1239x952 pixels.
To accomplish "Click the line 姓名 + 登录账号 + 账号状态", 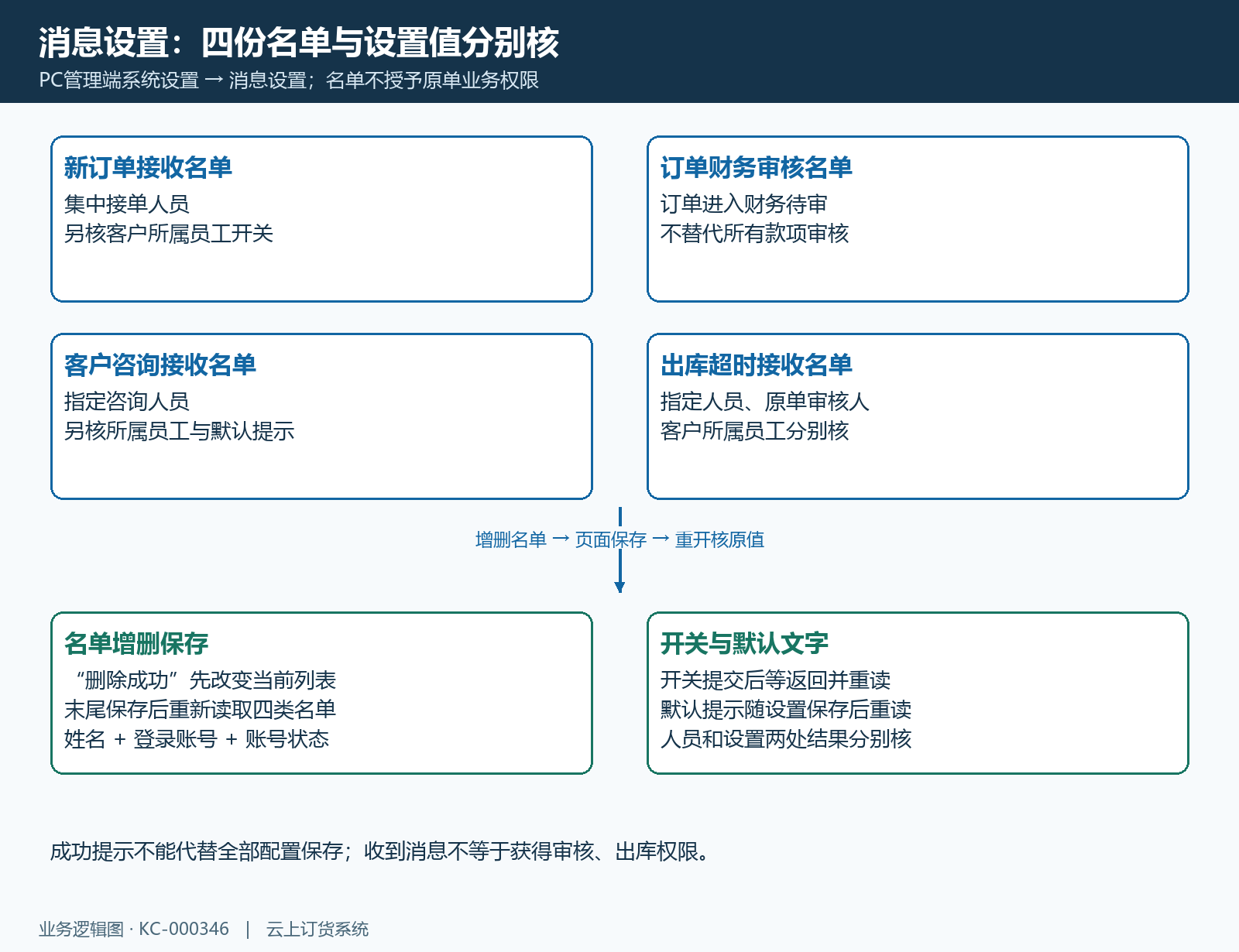I will (197, 739).
